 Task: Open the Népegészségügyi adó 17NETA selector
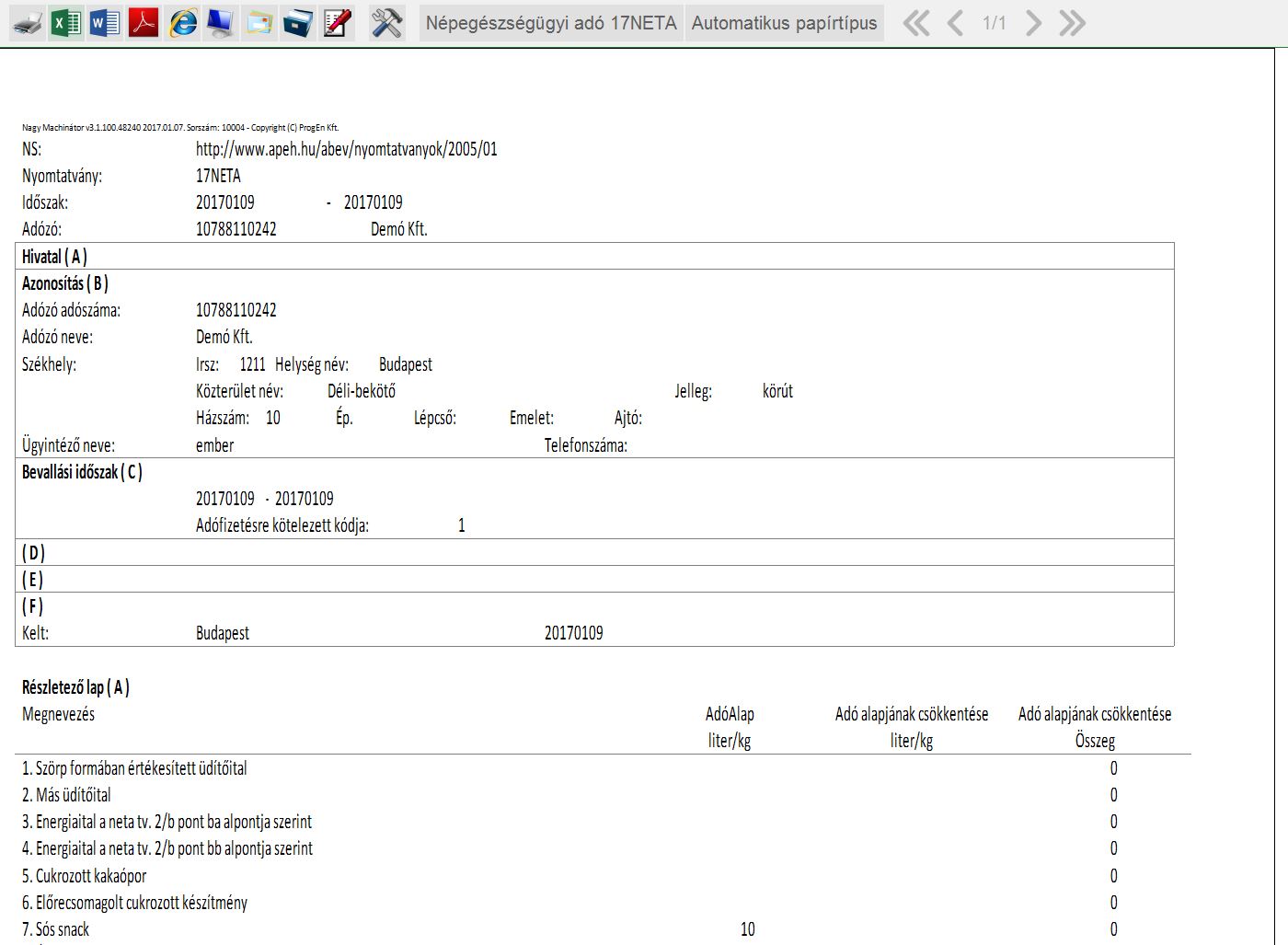coord(551,23)
